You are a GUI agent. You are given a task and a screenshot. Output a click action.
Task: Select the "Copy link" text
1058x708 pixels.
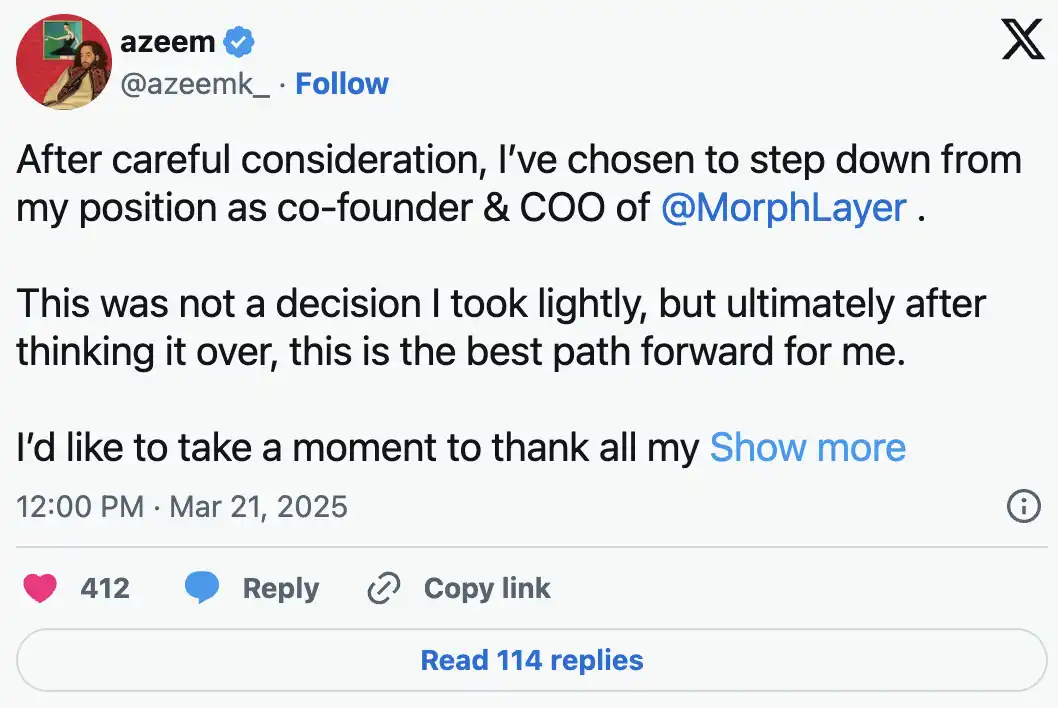tap(487, 588)
